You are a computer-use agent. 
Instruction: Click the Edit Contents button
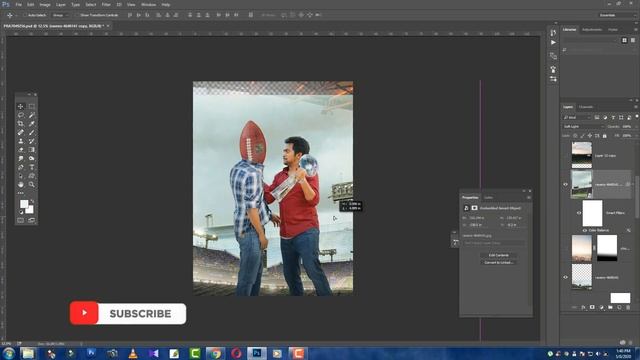click(x=498, y=256)
